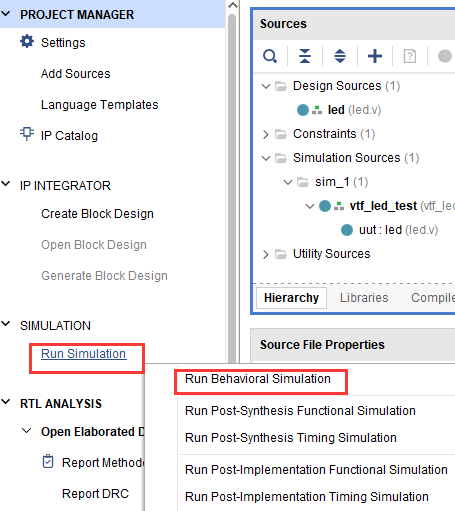Select Run Post-Synthesis Timing Simulation
The height and width of the screenshot is (511, 455).
(x=291, y=438)
